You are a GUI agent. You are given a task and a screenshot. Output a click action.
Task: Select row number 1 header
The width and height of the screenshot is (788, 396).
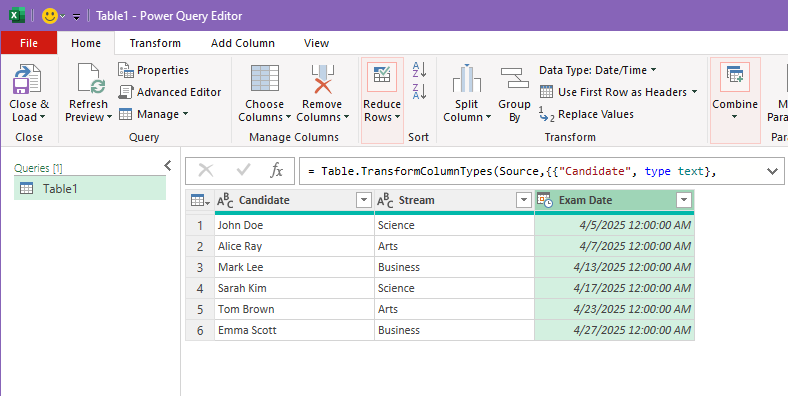coord(200,225)
